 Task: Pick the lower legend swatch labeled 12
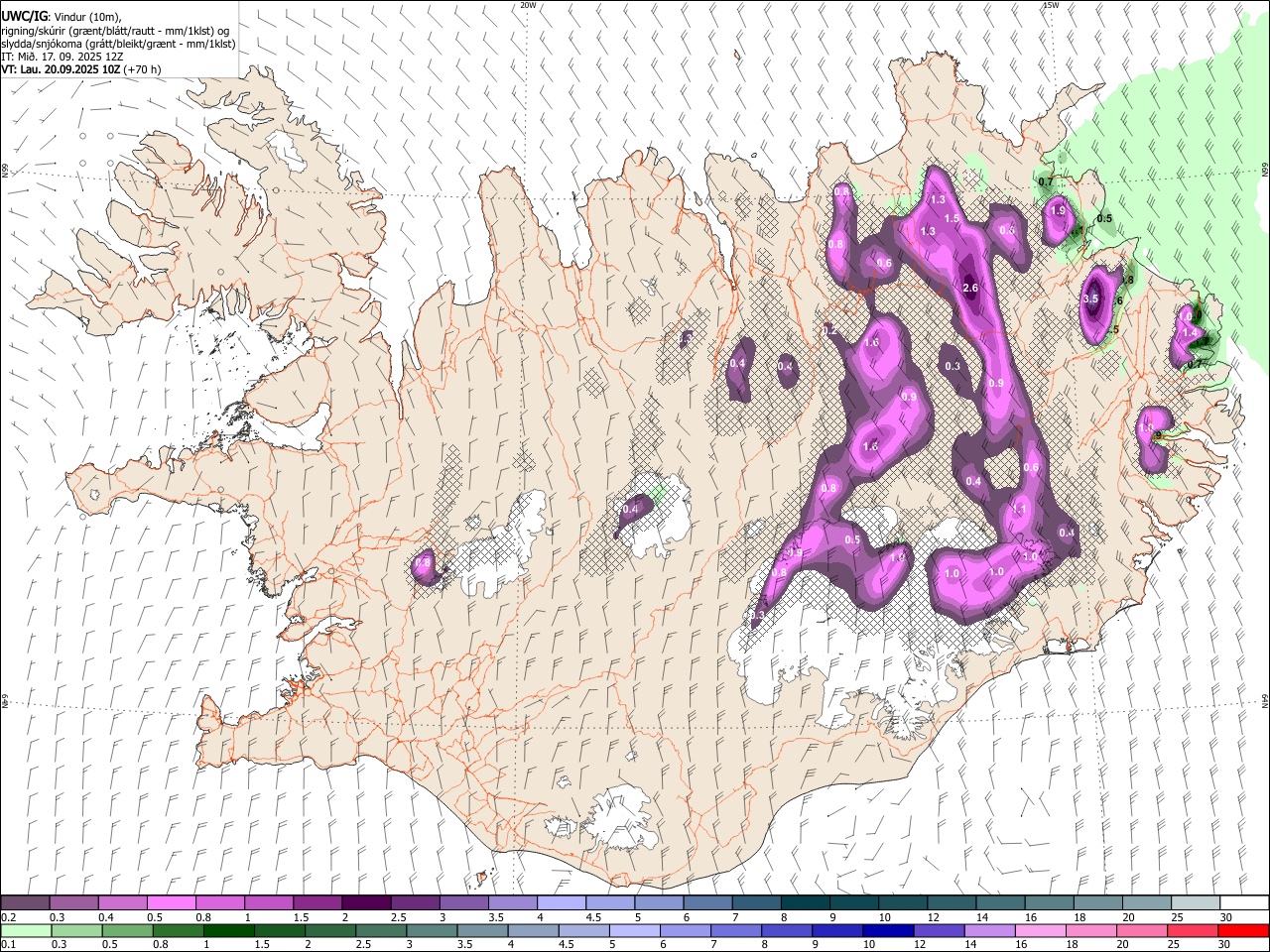[x=939, y=930]
